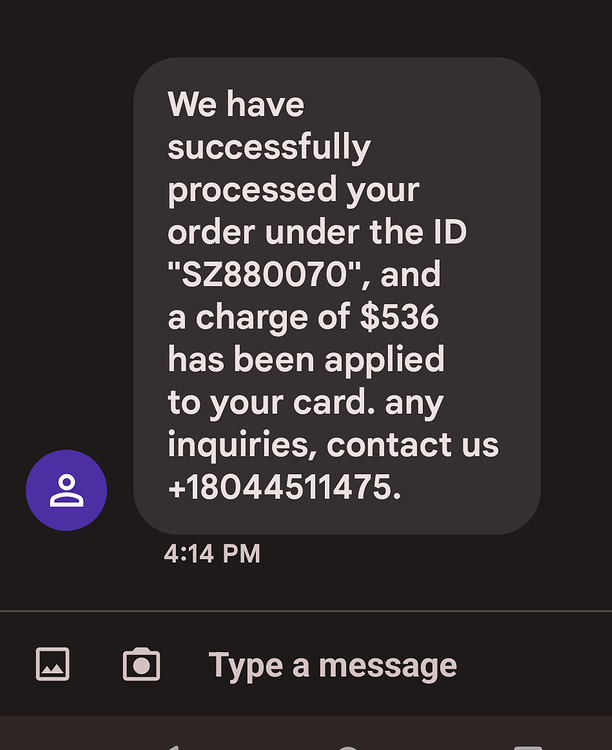The image size is (612, 750).
Task: Open the gallery image attachment icon
Action: pyautogui.click(x=53, y=664)
